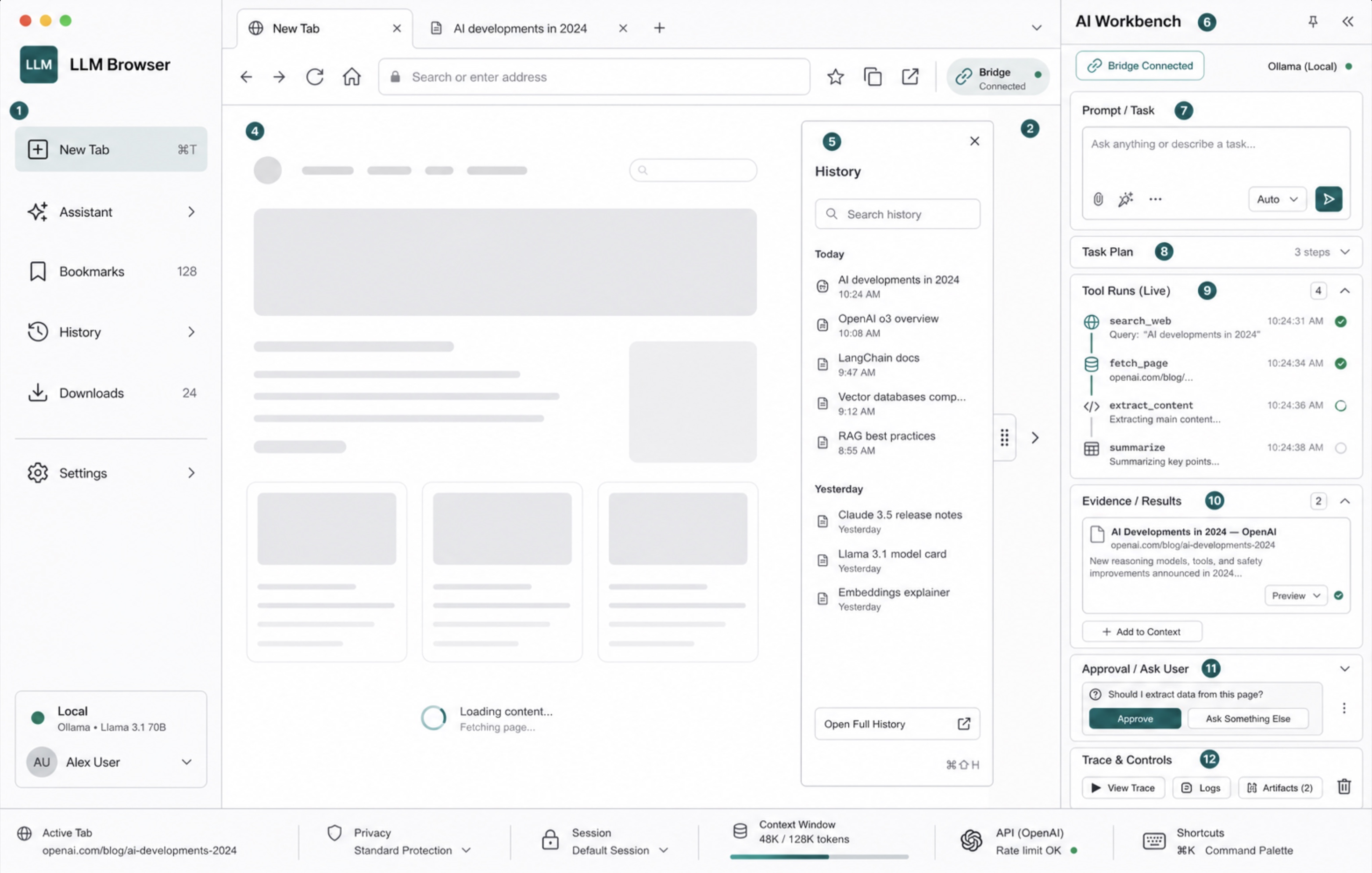Screen dimensions: 1372x873
Task: Bookmark this page with the star
Action: pos(835,76)
